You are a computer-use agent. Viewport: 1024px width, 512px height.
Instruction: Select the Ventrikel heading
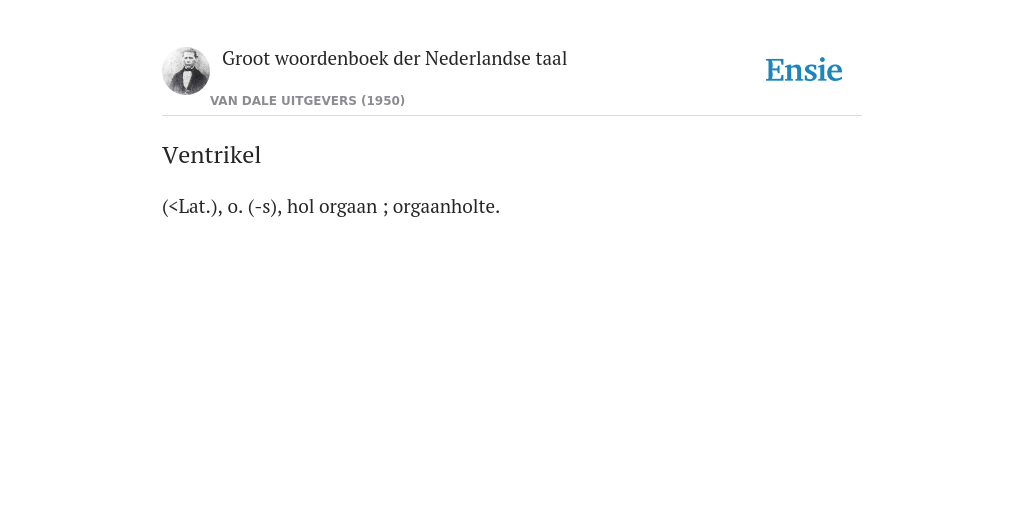tap(212, 155)
